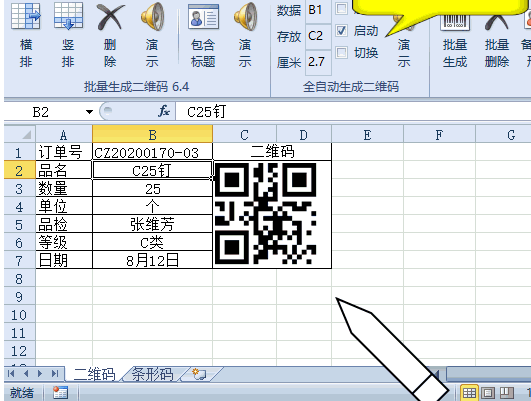Click the 包含标题 include-title icon

(x=203, y=17)
